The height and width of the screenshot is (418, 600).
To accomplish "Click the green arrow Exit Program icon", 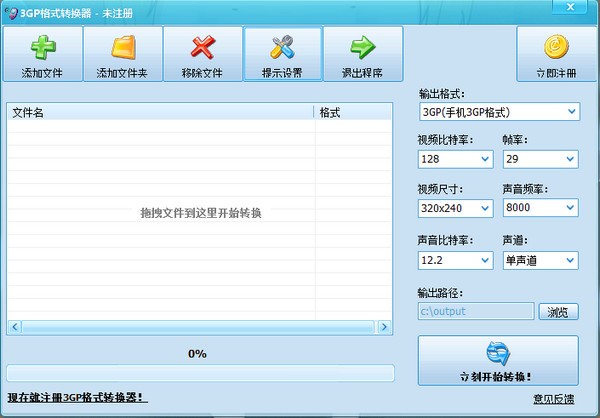I will 363,47.
